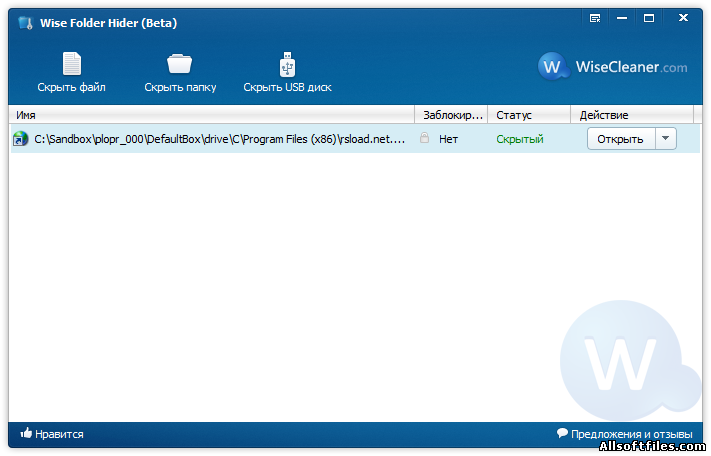The width and height of the screenshot is (711, 456).
Task: Select the C:\Sandbox\plopr_000 file path entry
Action: point(219,139)
